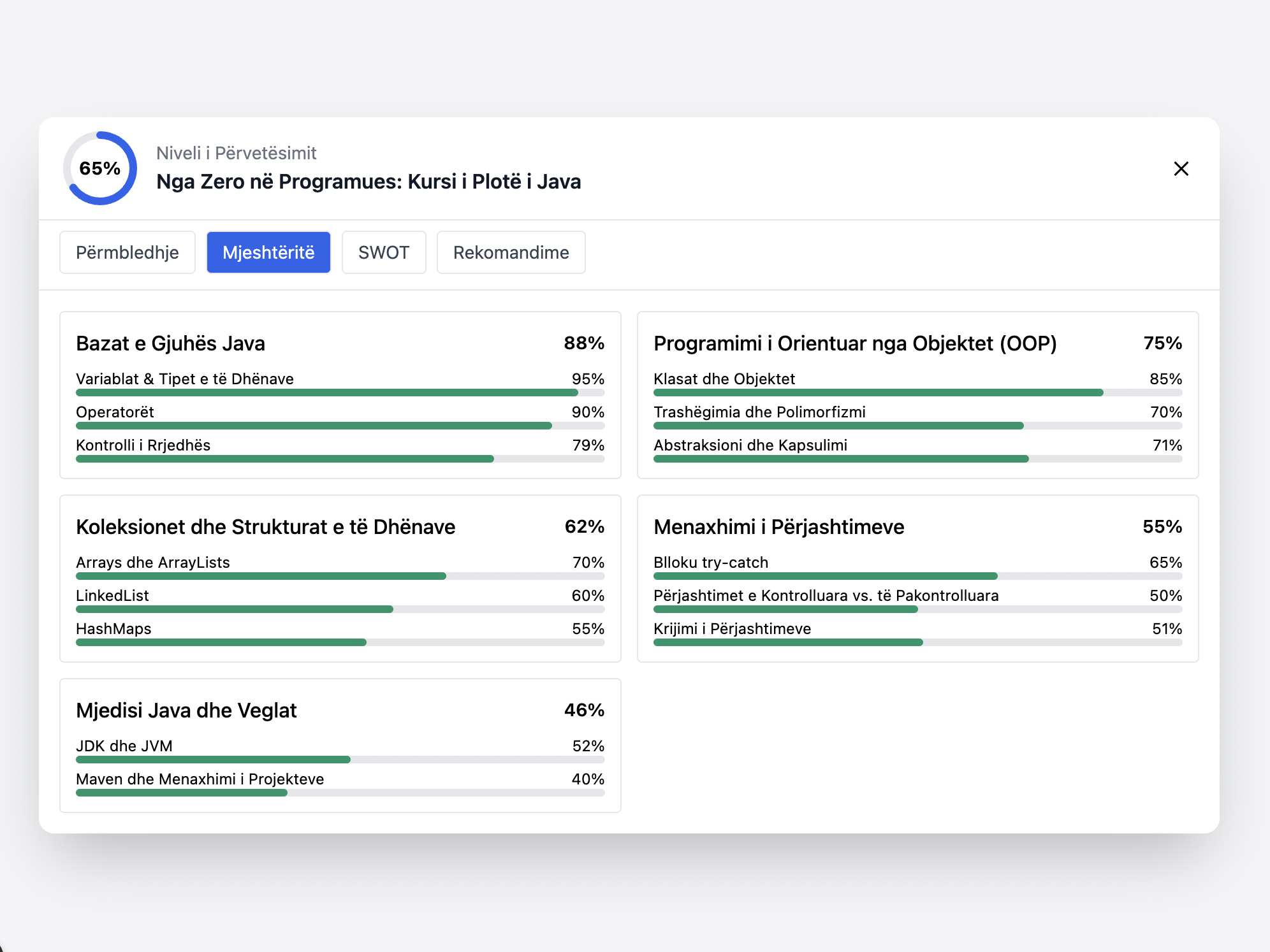Go to the Rekomandime tab
This screenshot has width=1270, height=952.
pos(511,252)
